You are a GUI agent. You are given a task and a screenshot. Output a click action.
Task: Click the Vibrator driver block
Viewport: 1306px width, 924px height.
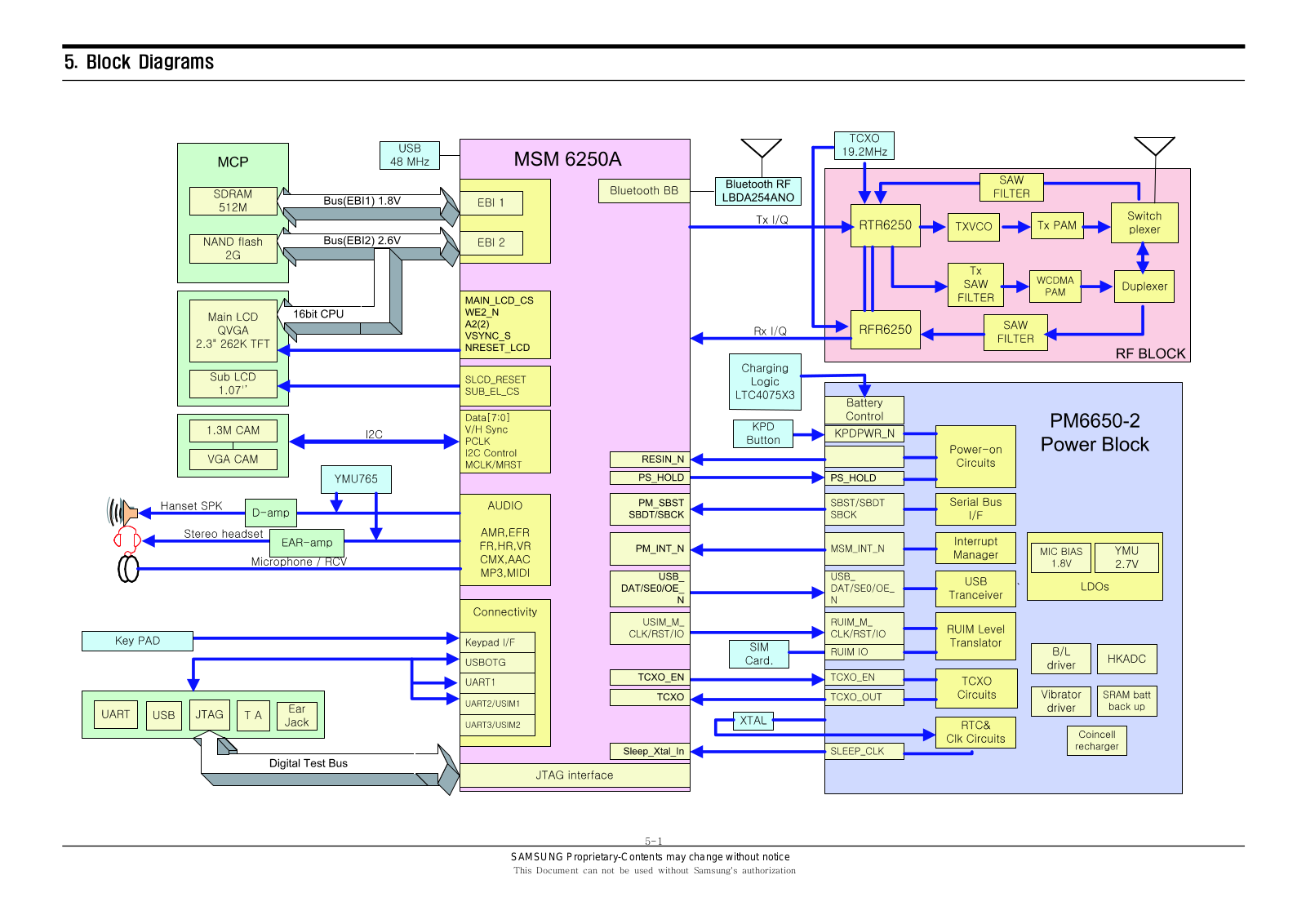pyautogui.click(x=1061, y=701)
